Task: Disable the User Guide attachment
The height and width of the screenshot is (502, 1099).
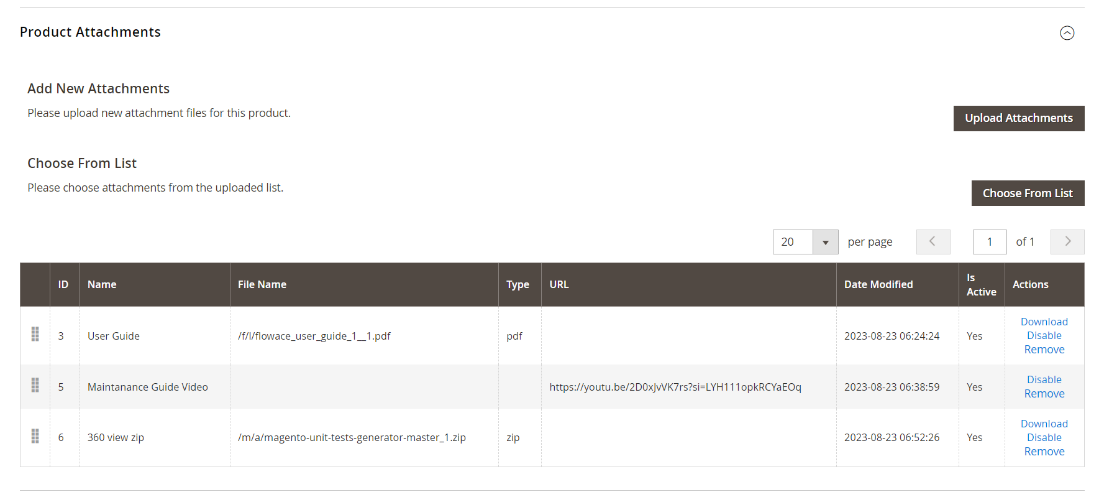Action: [x=1044, y=336]
